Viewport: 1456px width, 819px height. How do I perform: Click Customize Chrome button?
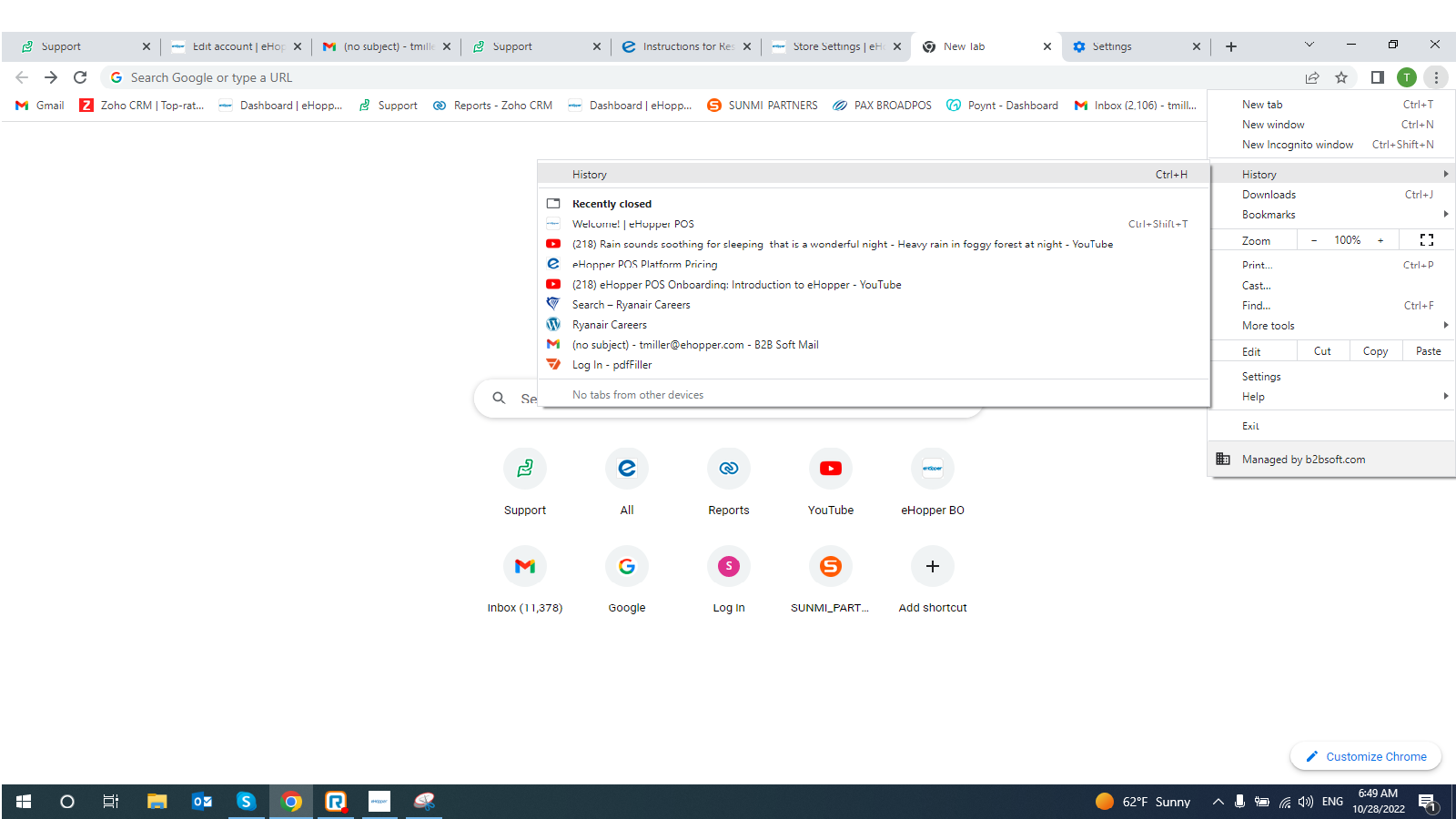tap(1366, 756)
